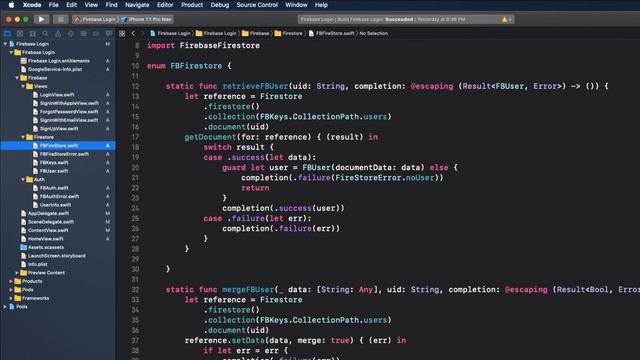Click the Firestore folder breadcrumb
640x360 pixels.
click(x=289, y=33)
